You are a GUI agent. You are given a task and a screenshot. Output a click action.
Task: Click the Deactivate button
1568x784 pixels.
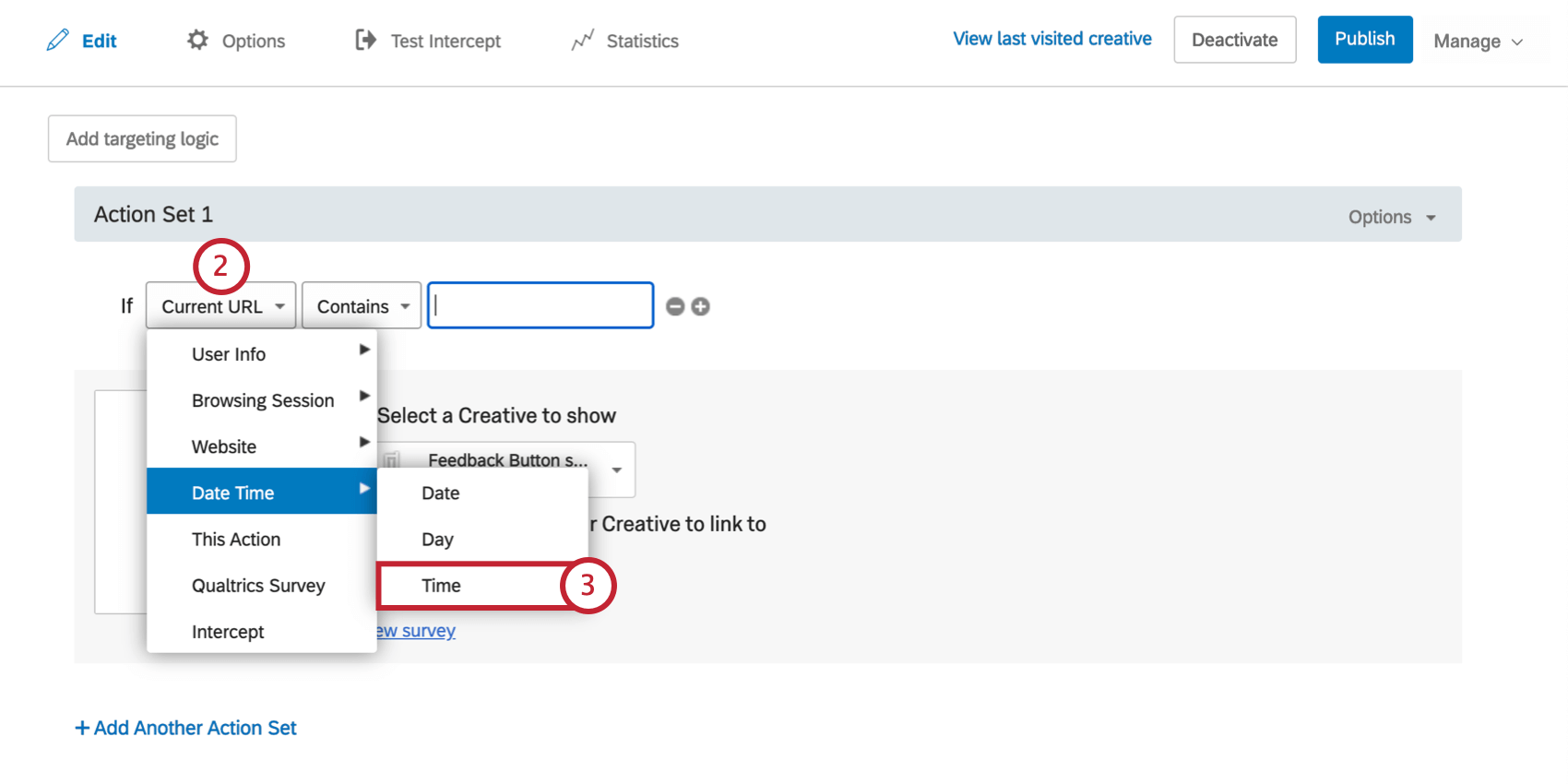[x=1235, y=40]
